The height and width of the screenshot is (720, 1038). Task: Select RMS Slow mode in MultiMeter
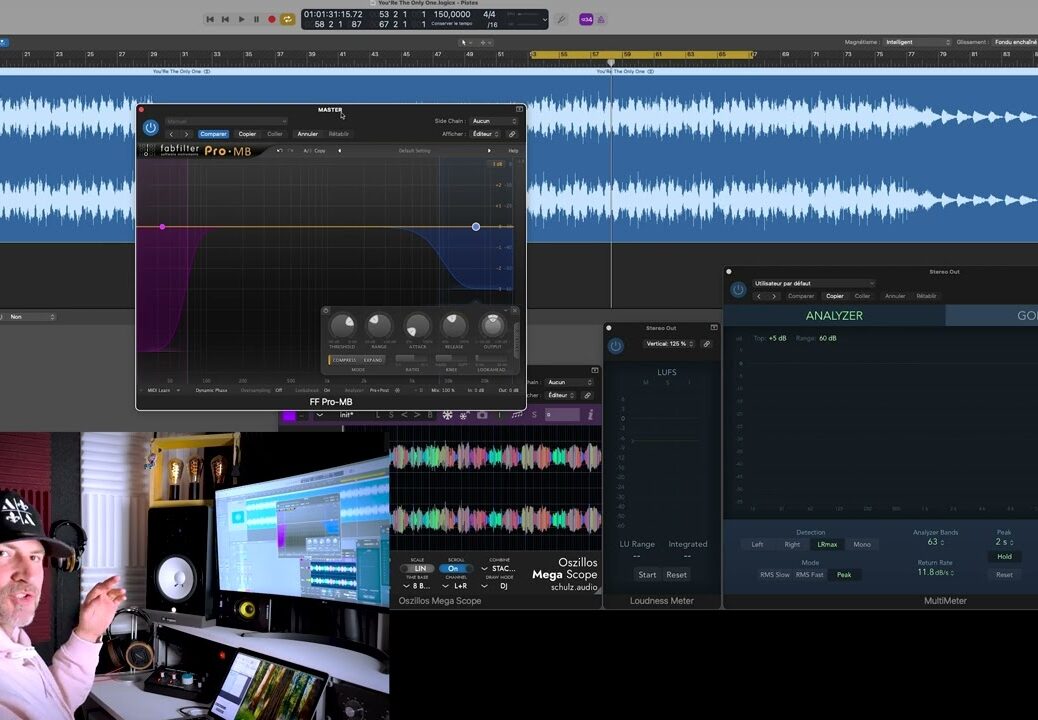(x=775, y=574)
